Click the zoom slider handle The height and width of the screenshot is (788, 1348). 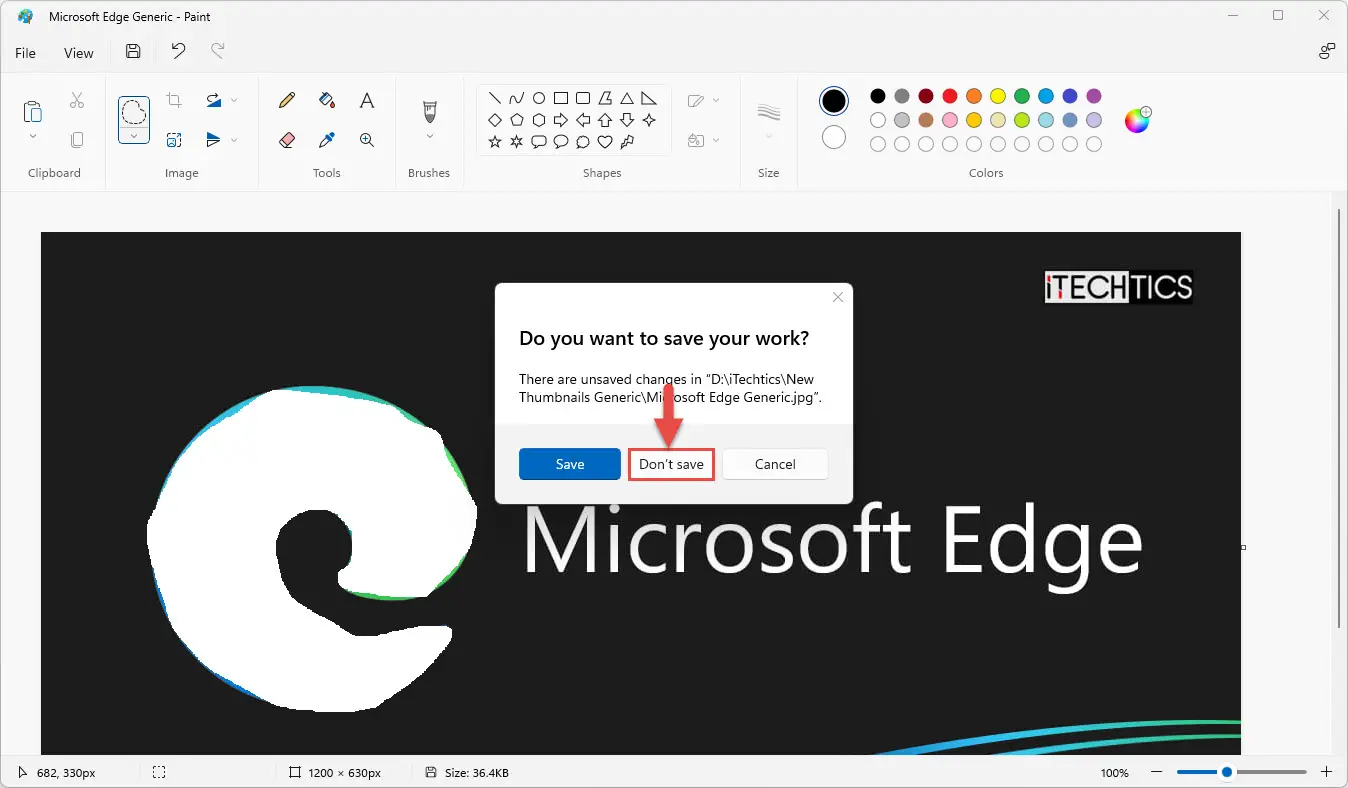[1227, 772]
